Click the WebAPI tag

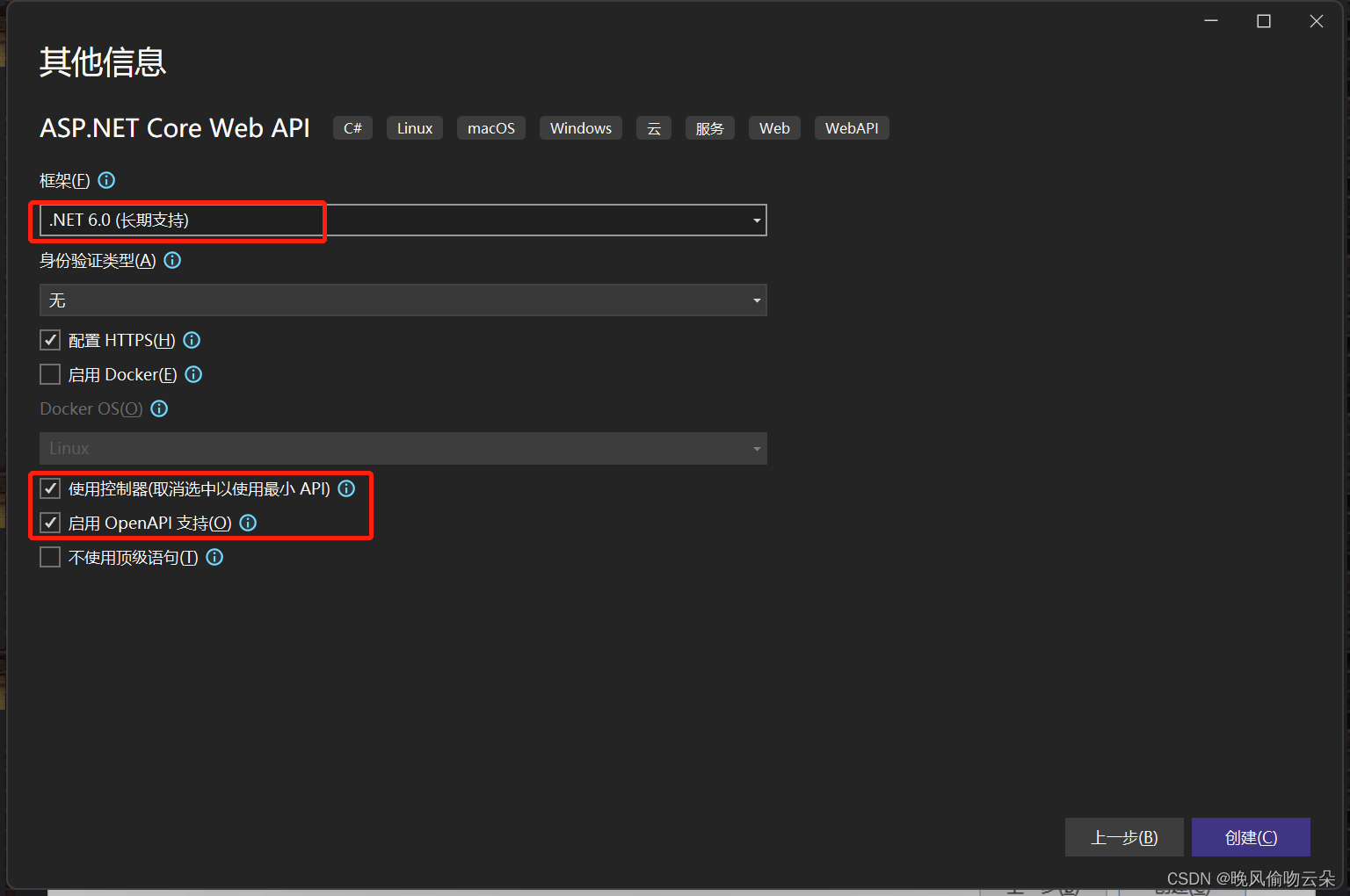point(852,128)
